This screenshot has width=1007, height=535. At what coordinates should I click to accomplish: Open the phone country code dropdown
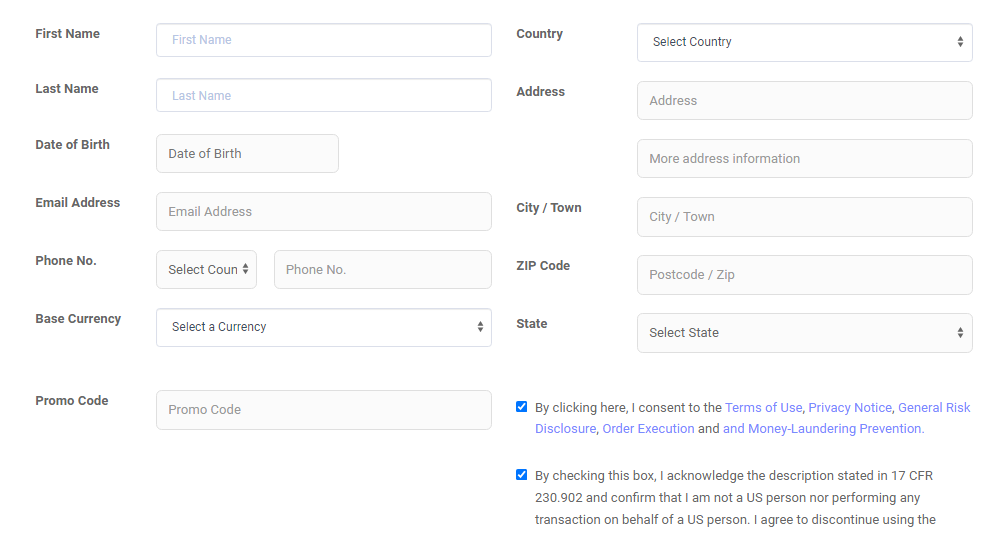tap(206, 270)
